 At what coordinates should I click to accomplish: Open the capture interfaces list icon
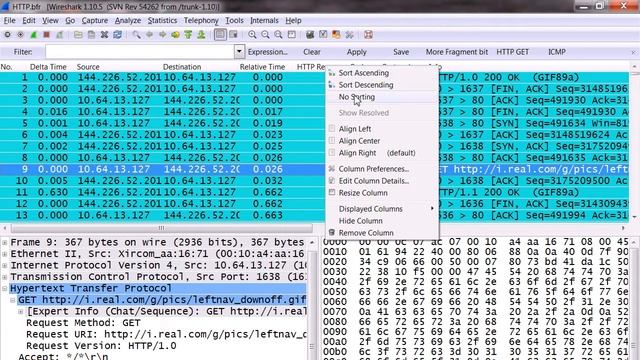click(x=8, y=35)
